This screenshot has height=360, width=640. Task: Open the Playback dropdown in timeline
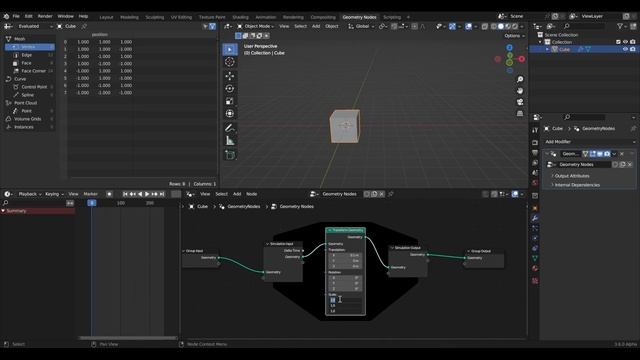tap(29, 194)
